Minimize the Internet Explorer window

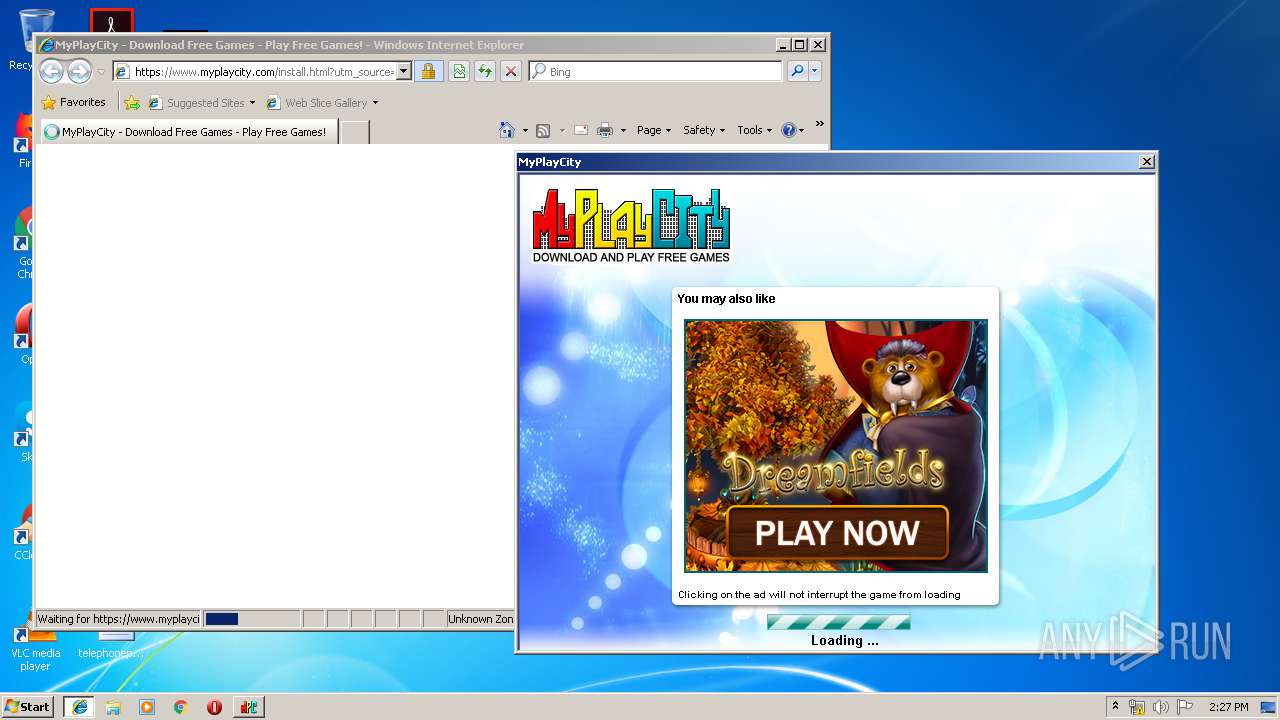point(782,45)
